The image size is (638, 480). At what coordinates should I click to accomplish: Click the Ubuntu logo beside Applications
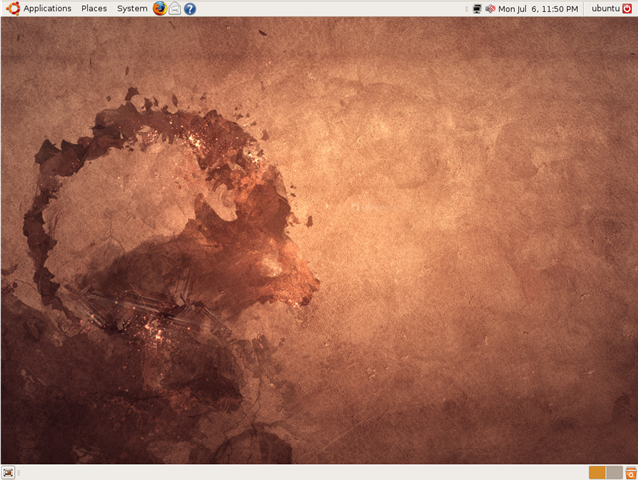click(x=13, y=8)
